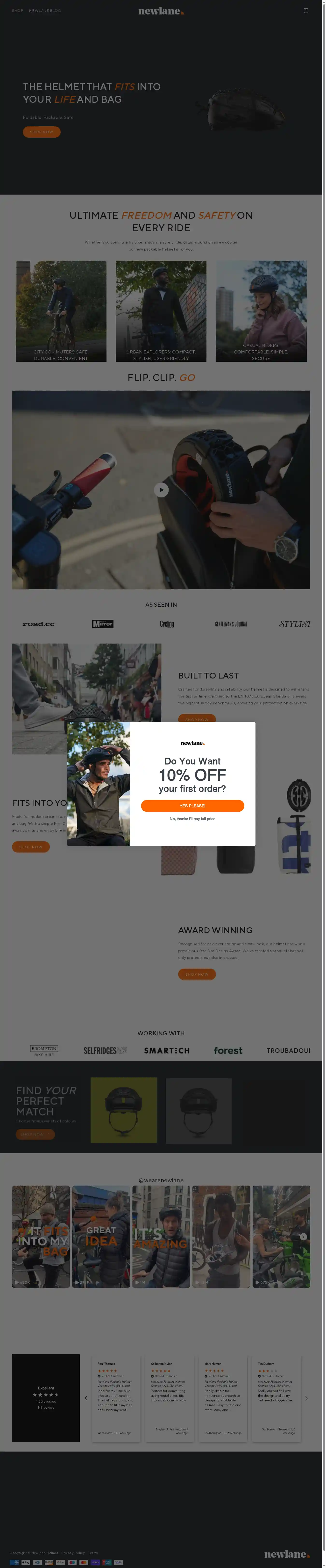Open the SHOP menu item
The image size is (326, 1568).
pos(18,10)
